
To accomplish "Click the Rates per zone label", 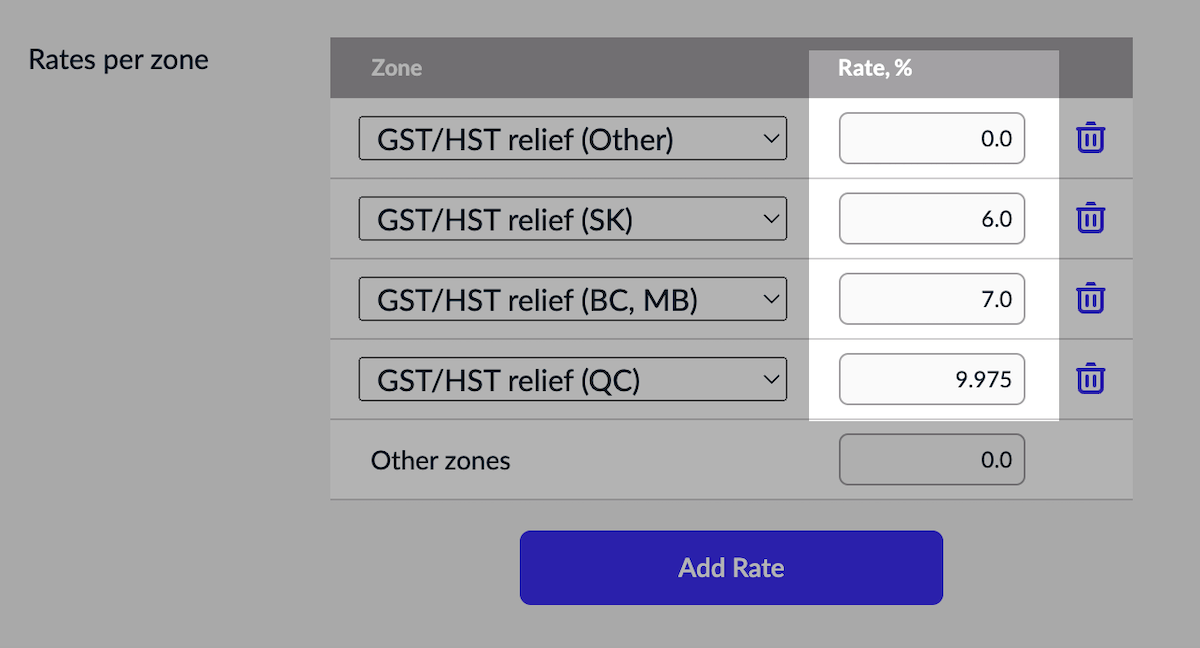I will pyautogui.click(x=118, y=59).
